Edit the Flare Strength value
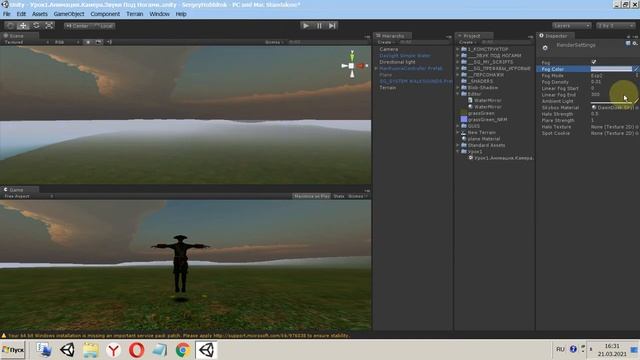The height and width of the screenshot is (360, 640). (614, 120)
